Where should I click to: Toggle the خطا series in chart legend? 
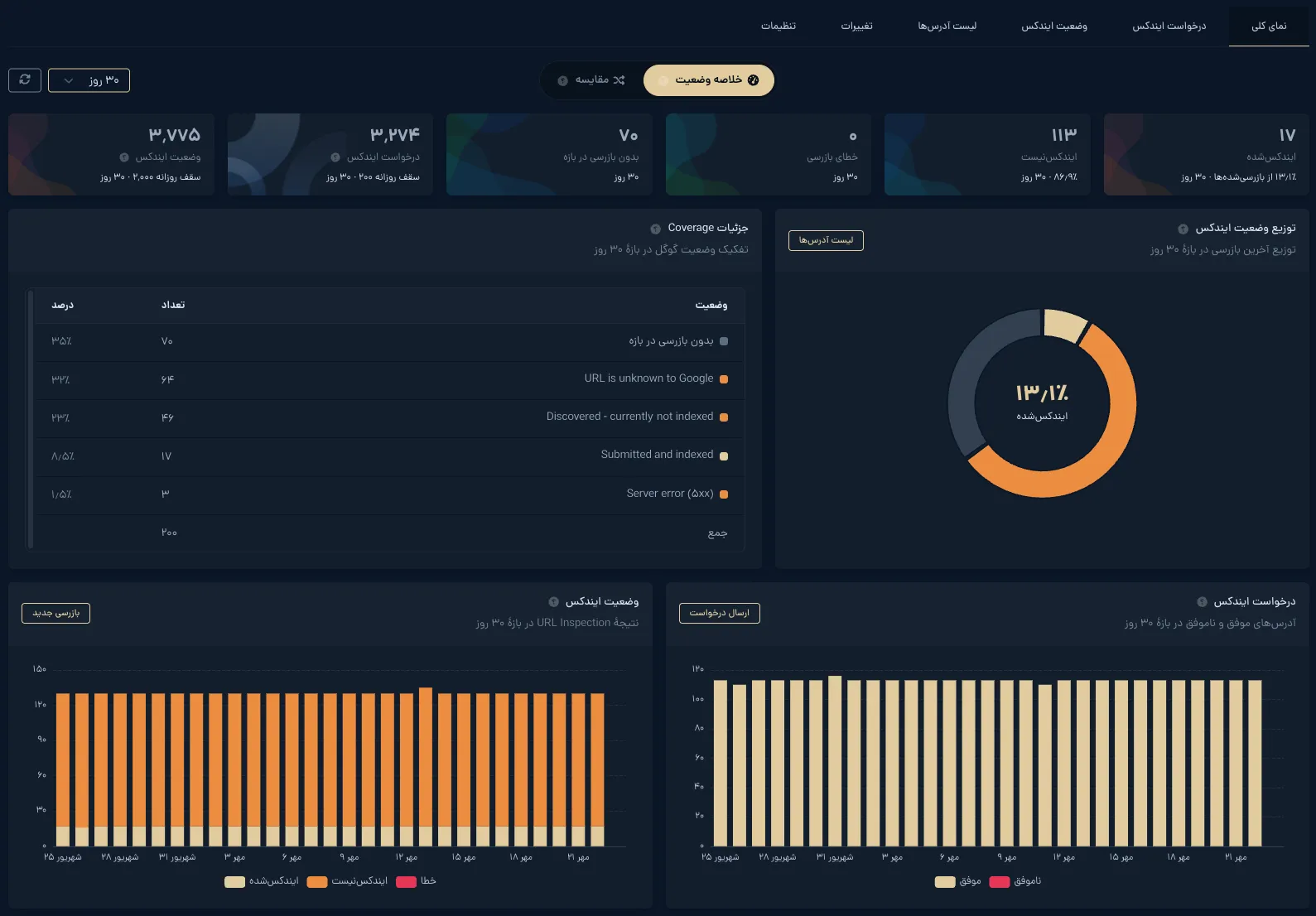coord(416,881)
